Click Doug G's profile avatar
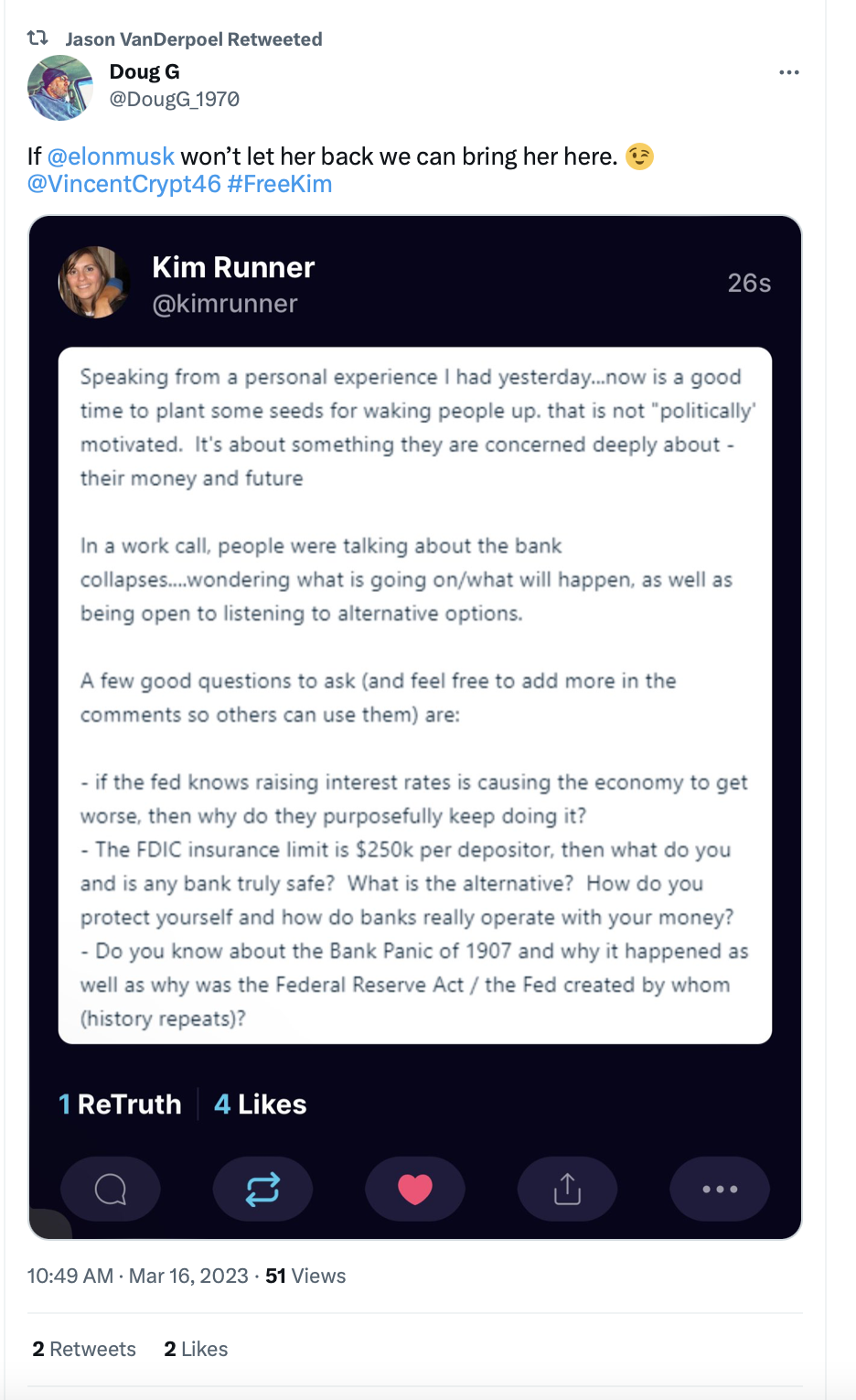 60,88
